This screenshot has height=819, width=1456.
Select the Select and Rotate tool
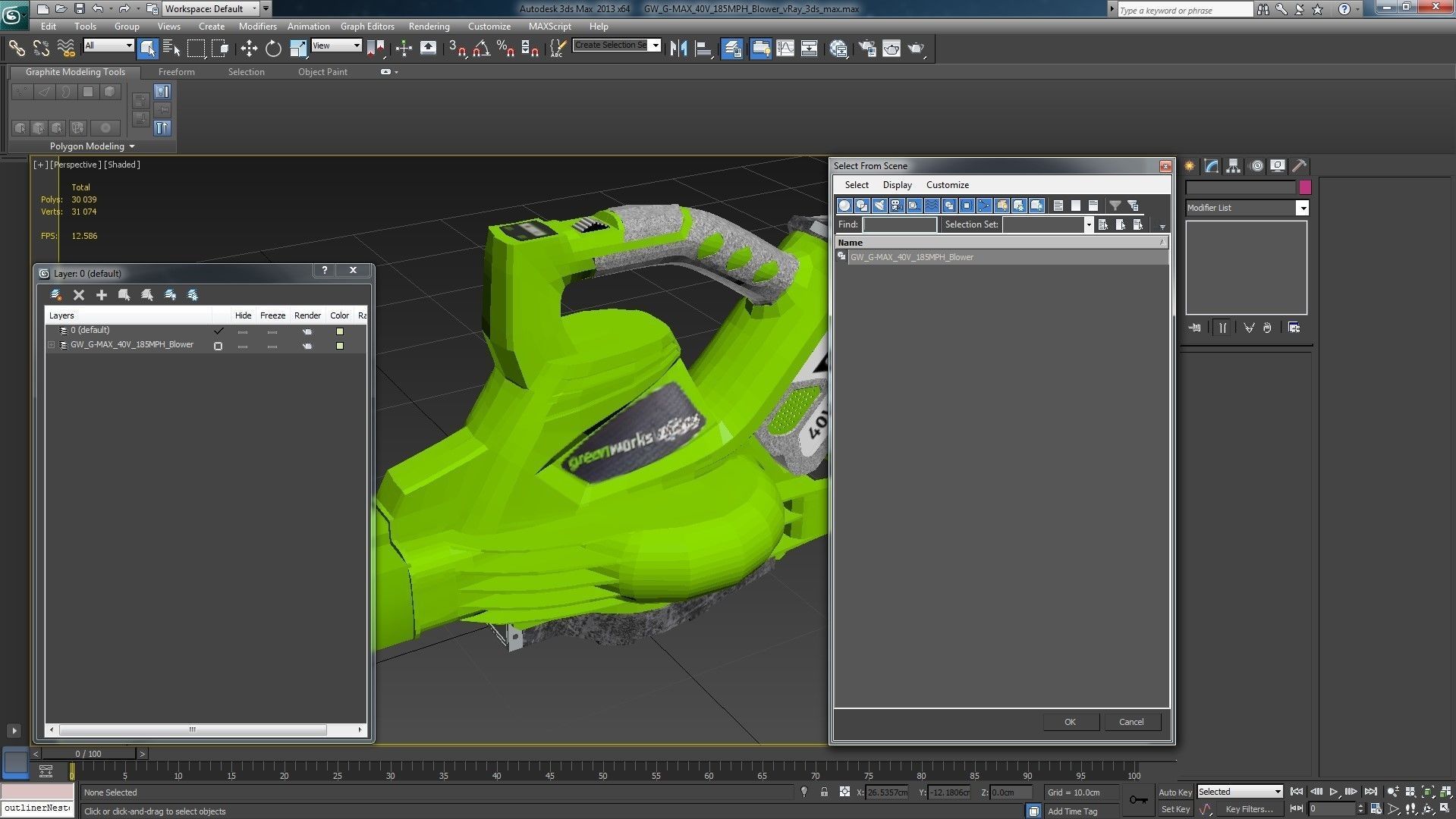point(273,49)
